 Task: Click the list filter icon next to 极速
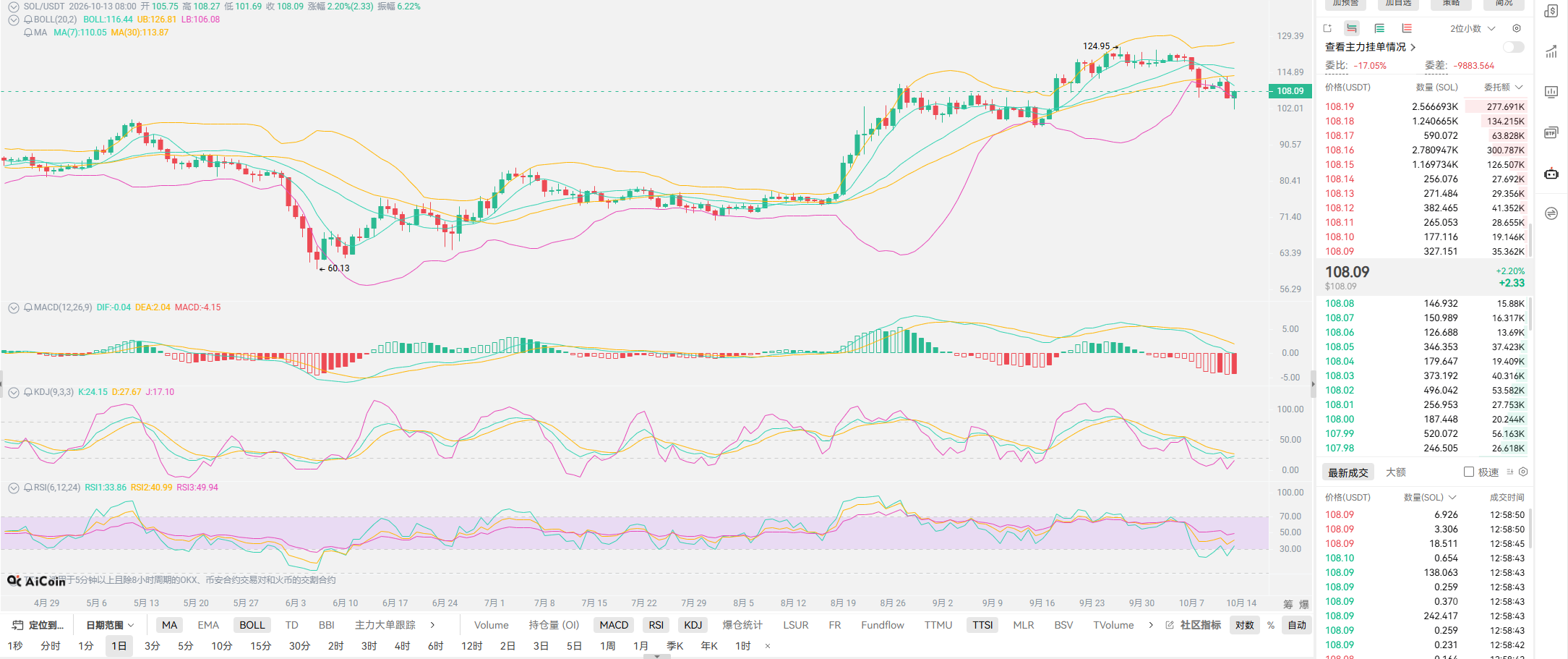tap(1510, 472)
